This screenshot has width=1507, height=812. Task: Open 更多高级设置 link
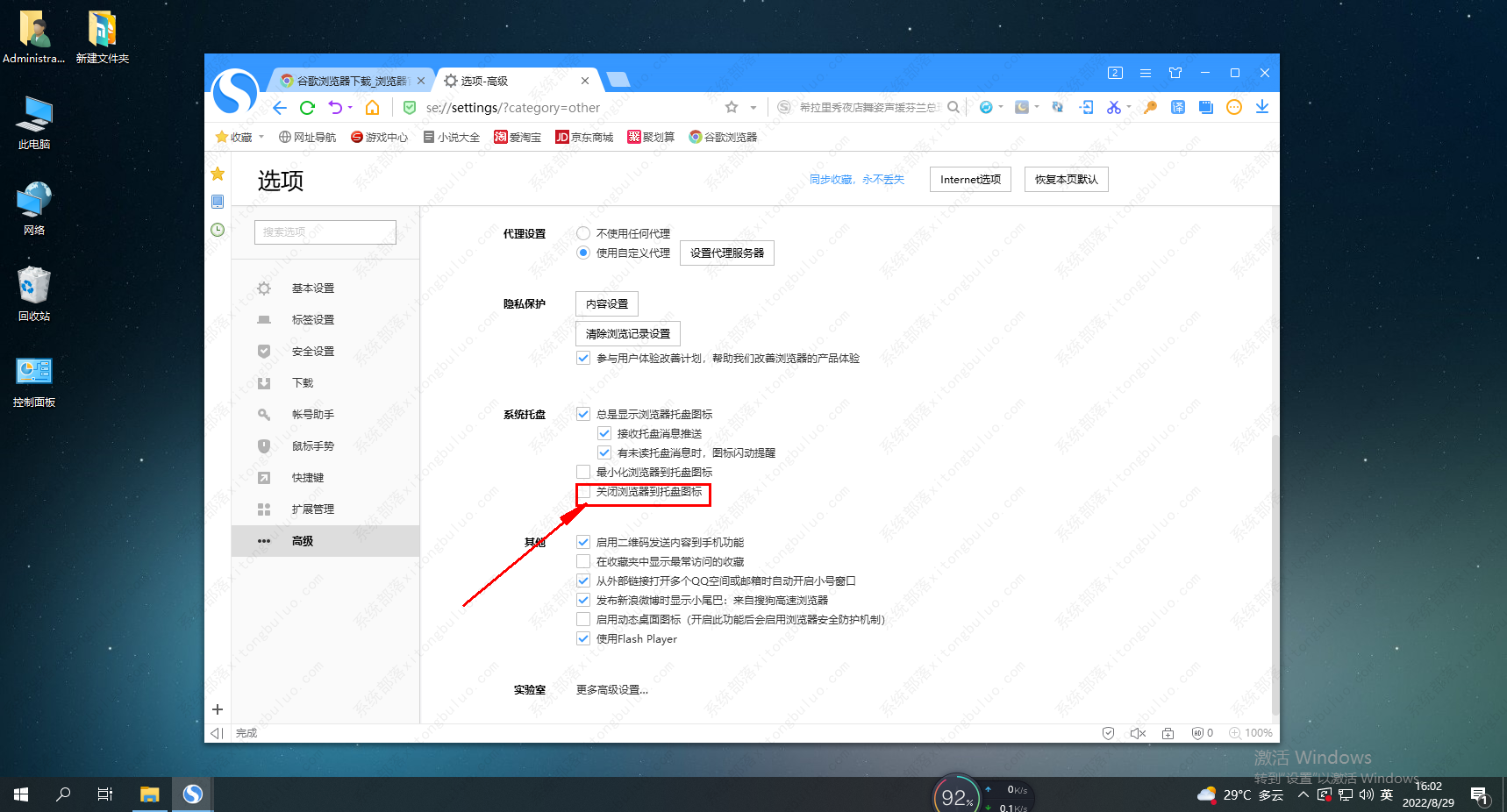pos(612,689)
